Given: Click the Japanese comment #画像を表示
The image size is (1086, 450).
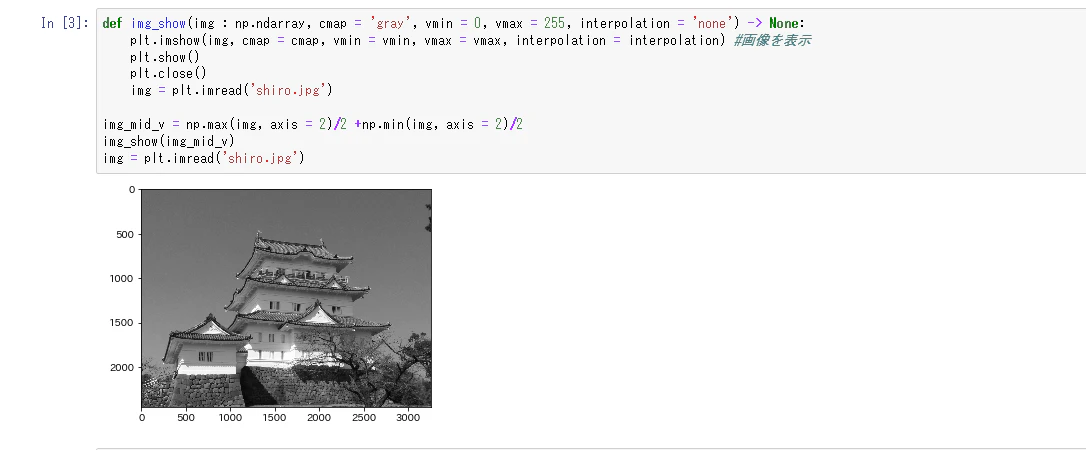Looking at the screenshot, I should (x=772, y=40).
